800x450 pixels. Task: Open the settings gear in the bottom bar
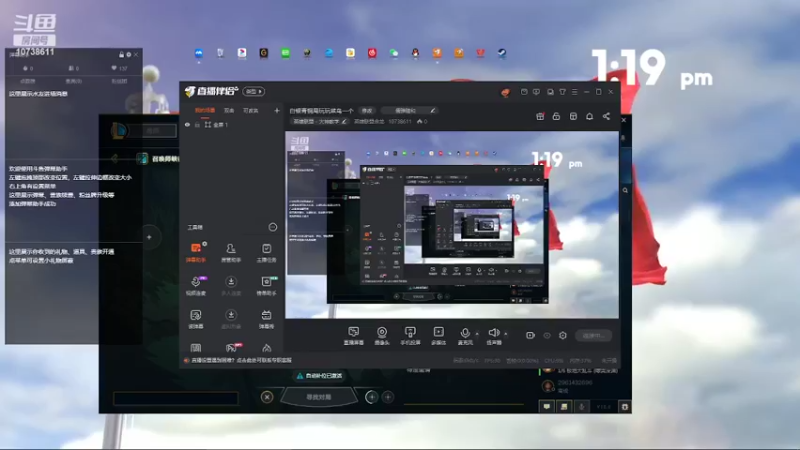point(563,335)
